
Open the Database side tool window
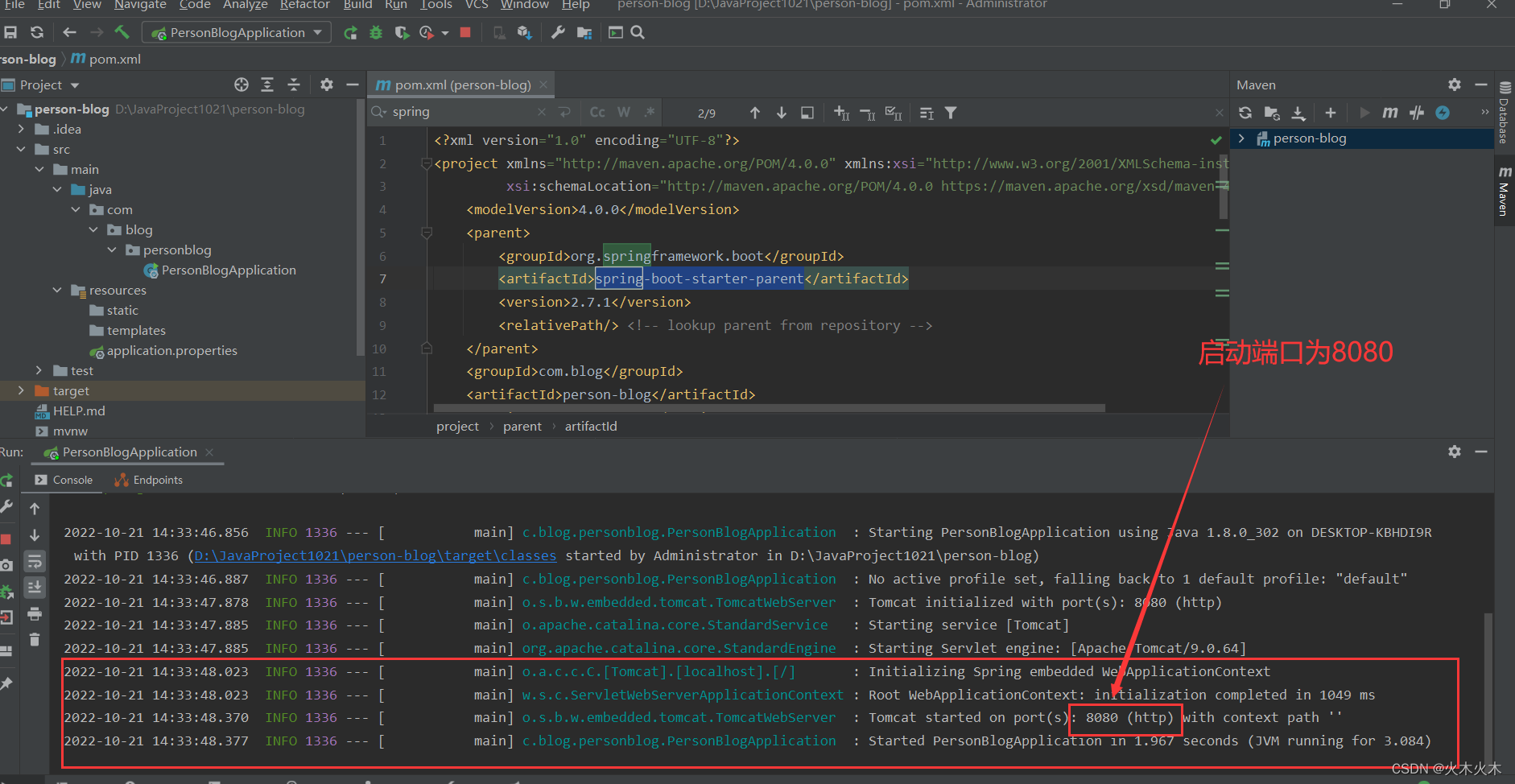1504,113
